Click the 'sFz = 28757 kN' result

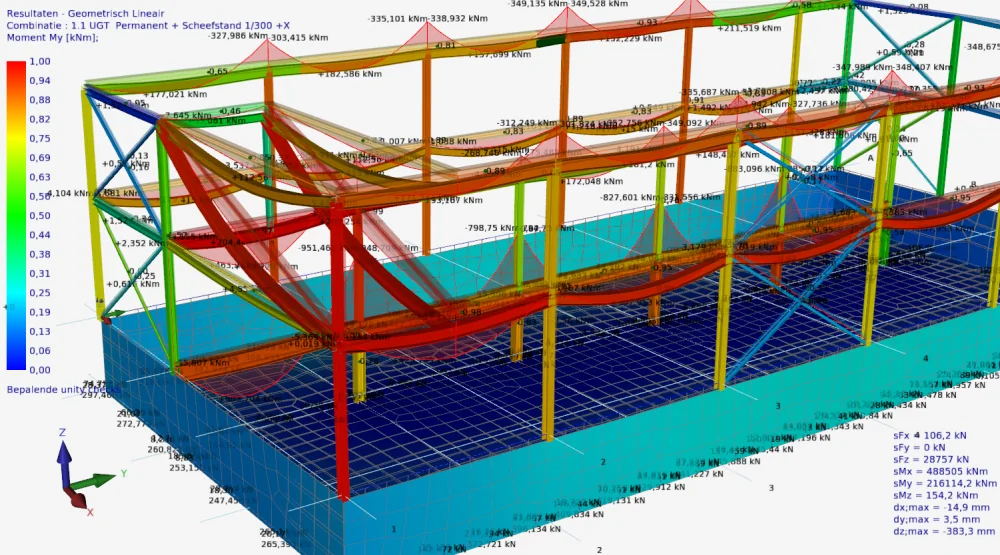click(x=930, y=459)
